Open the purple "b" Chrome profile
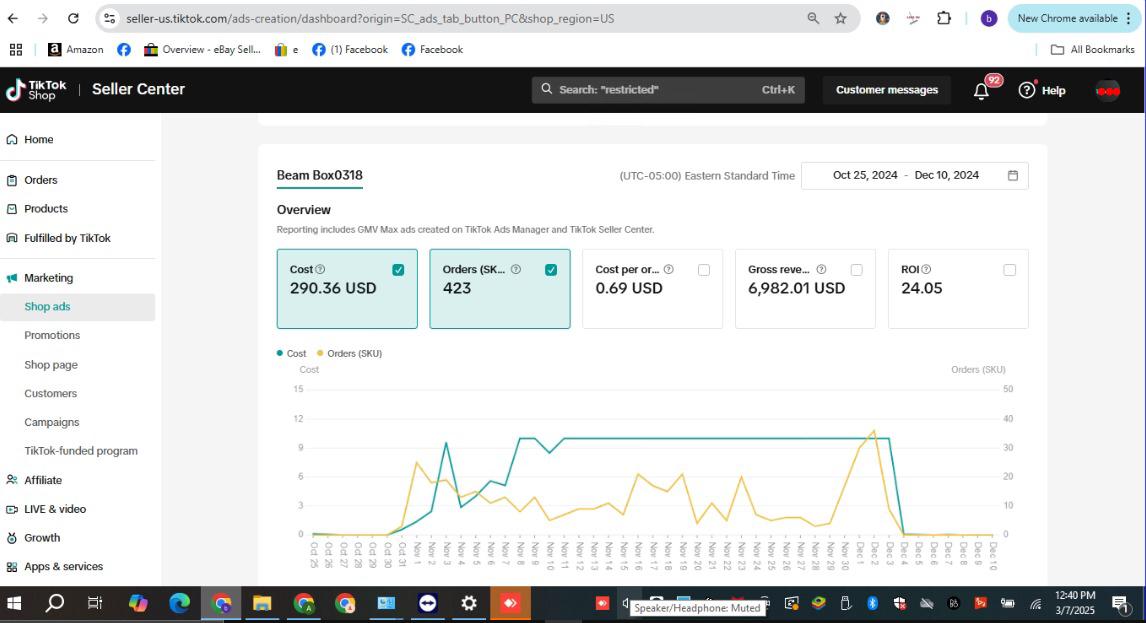Viewport: 1146px width, 623px height. [988, 19]
